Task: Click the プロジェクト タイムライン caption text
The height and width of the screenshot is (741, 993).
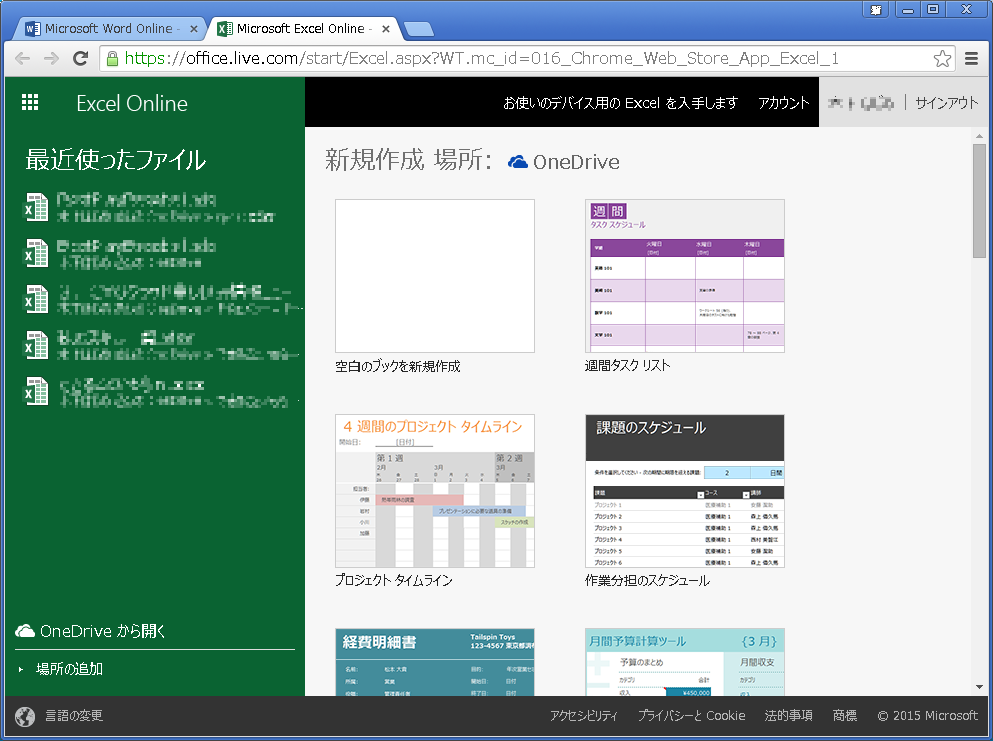Action: 394,580
